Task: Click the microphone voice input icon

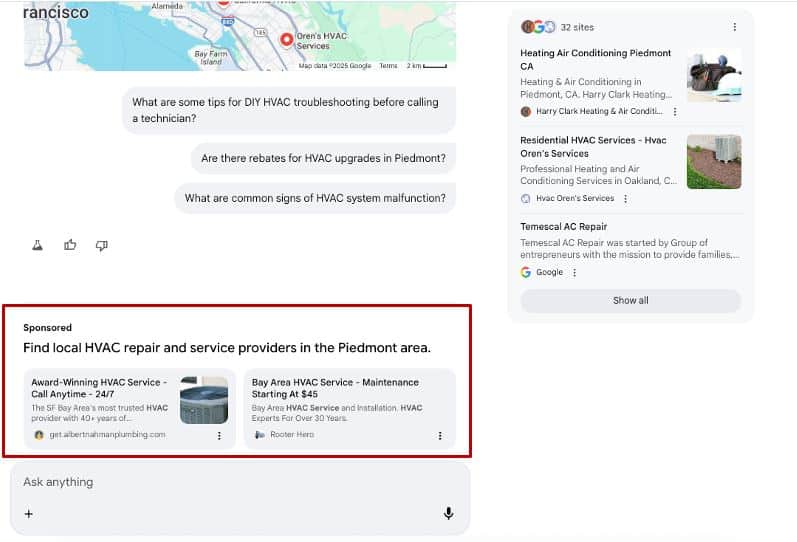Action: (x=448, y=513)
